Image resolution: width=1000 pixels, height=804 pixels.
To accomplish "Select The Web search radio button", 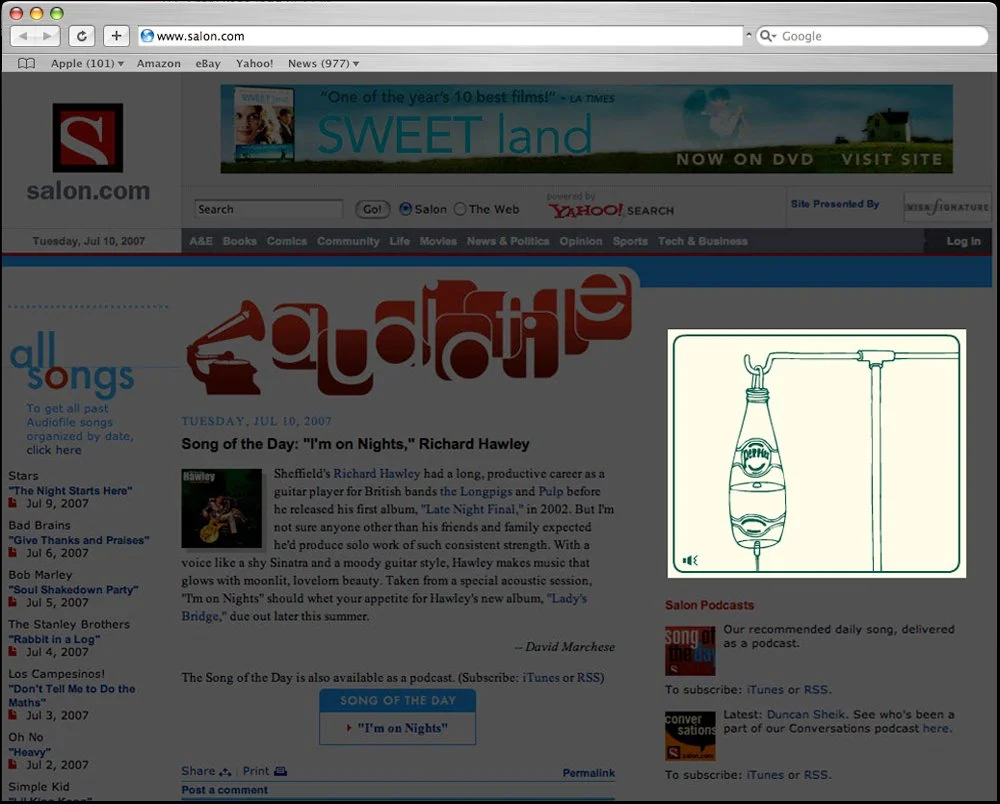I will [460, 209].
